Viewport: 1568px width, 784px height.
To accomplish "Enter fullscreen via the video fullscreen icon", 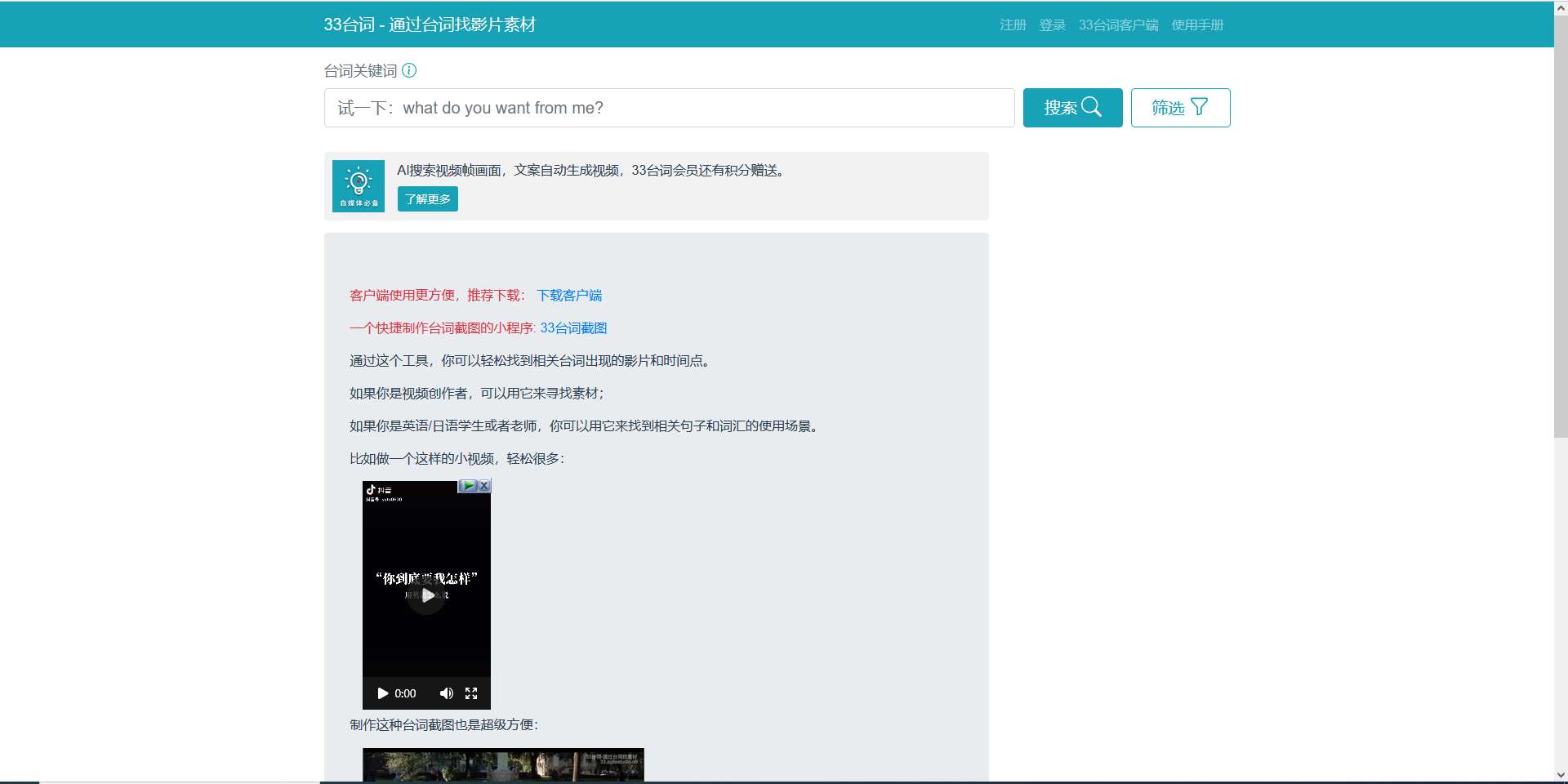I will click(471, 693).
